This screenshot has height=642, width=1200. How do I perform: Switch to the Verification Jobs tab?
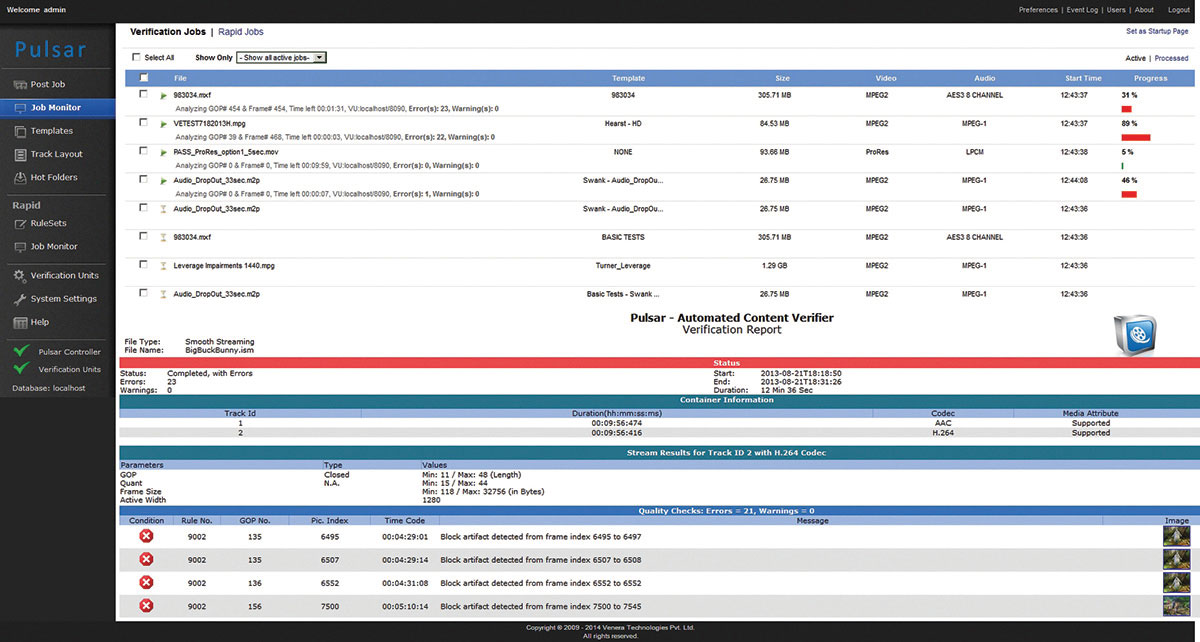168,33
